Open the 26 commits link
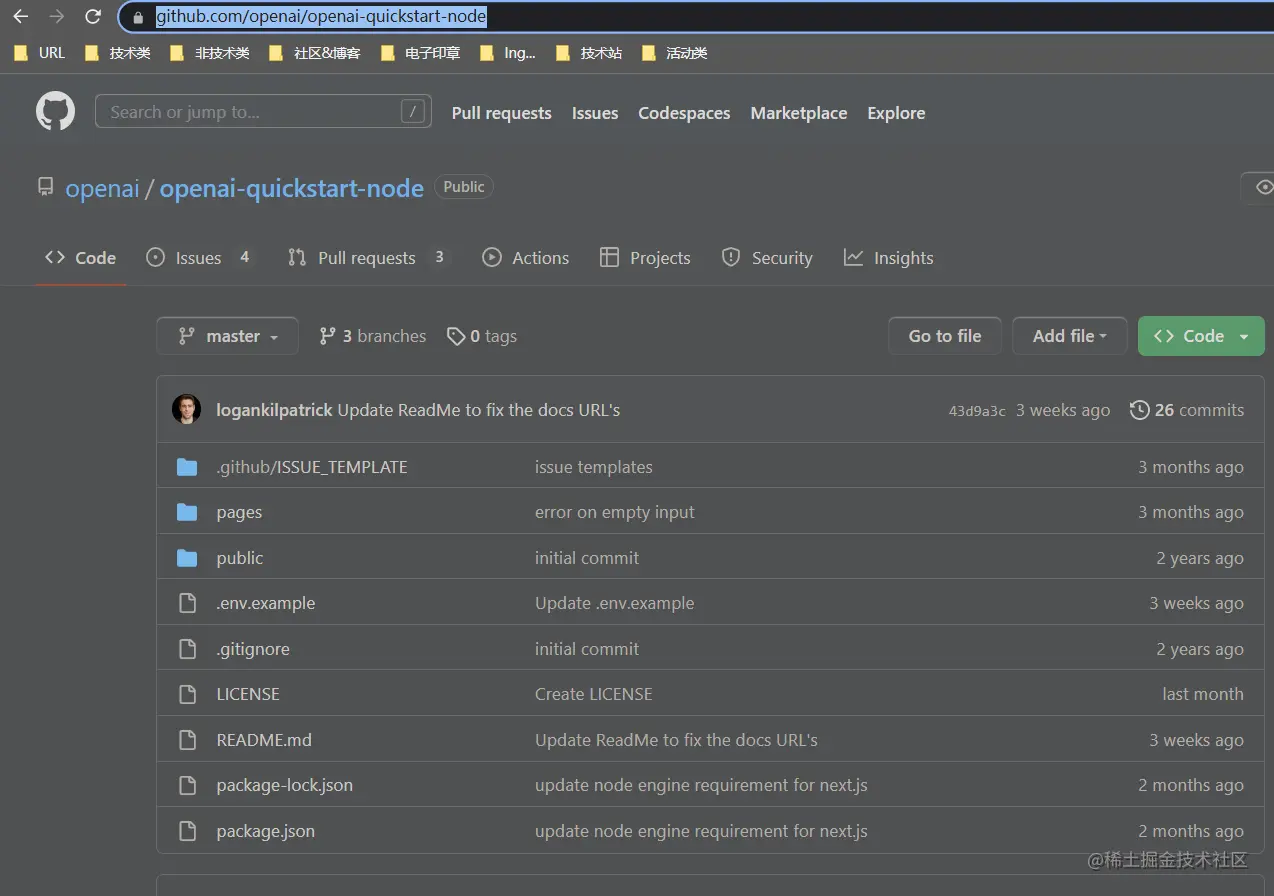Screen dimensions: 1274x896 pyautogui.click(x=1187, y=410)
